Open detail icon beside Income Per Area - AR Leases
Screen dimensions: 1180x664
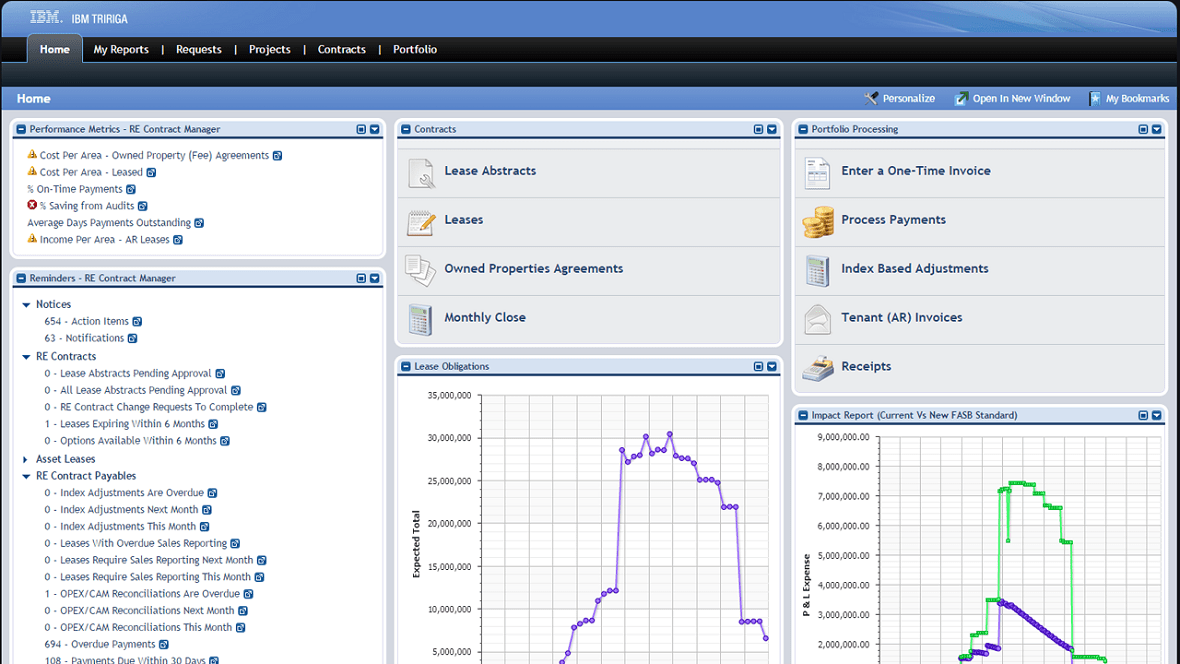178,240
